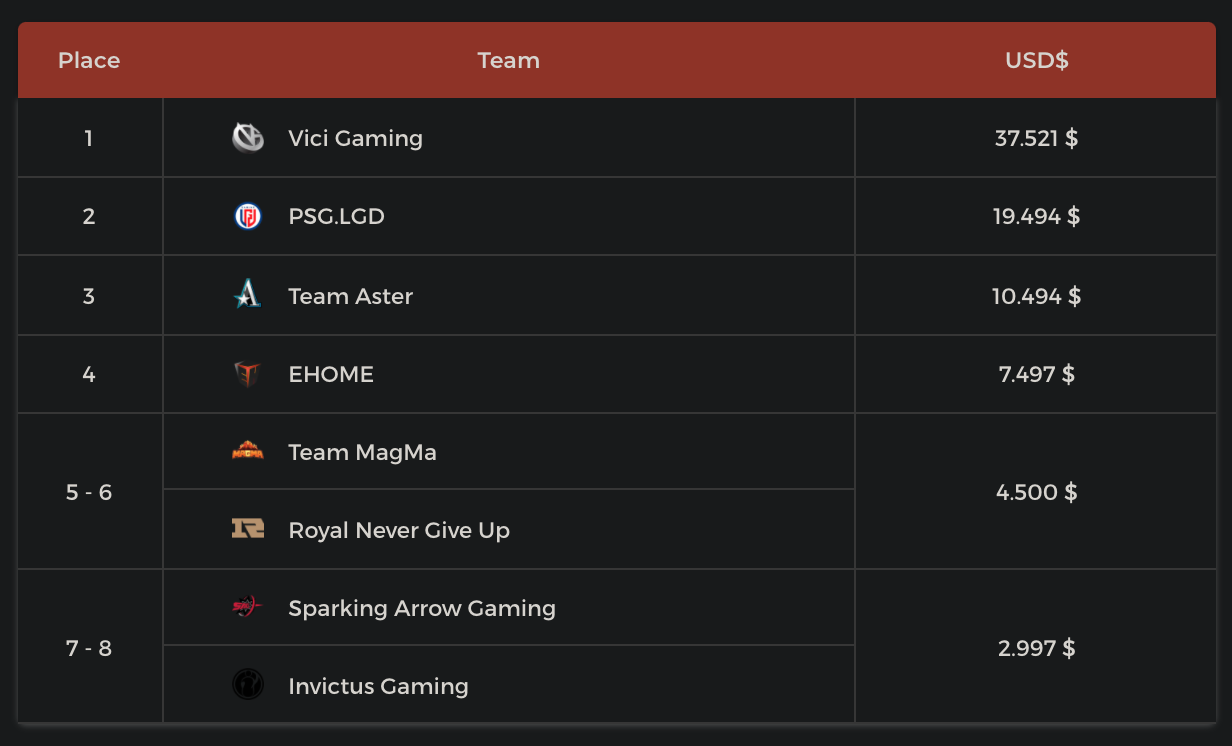Click the EHOME team logo
1232x746 pixels.
coord(248,374)
